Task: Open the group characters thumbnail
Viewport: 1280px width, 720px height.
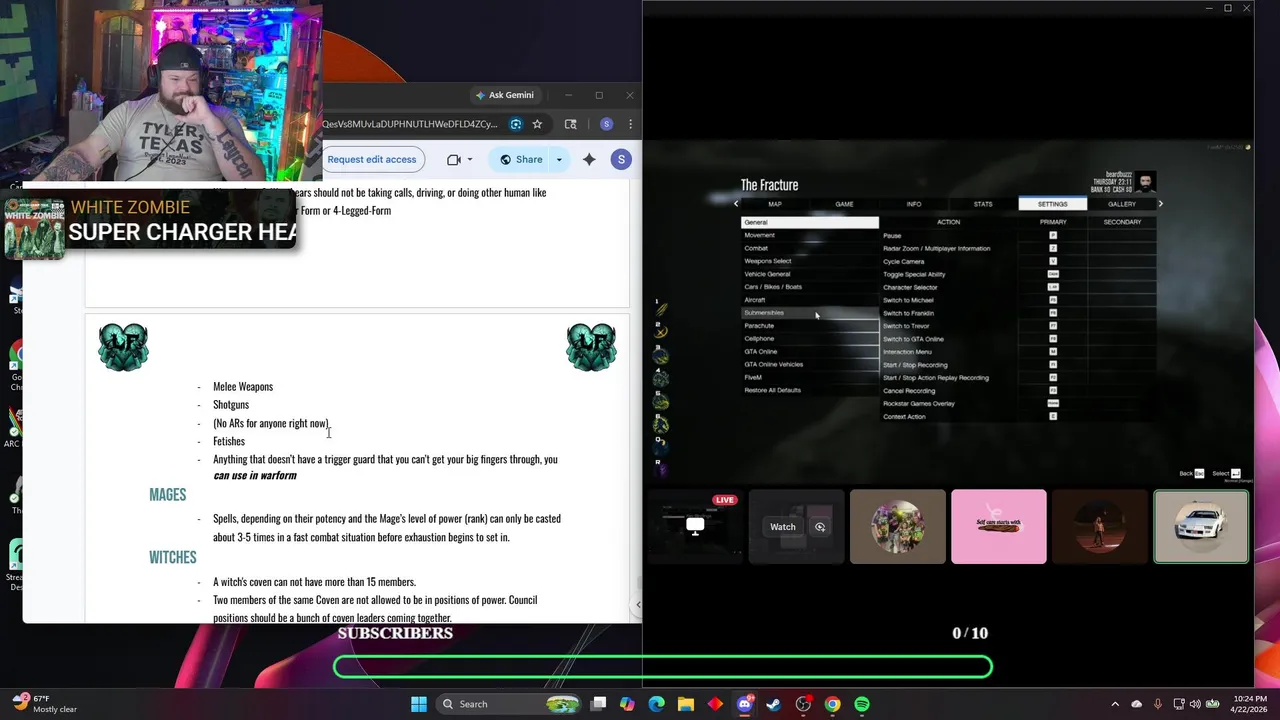Action: coord(897,527)
